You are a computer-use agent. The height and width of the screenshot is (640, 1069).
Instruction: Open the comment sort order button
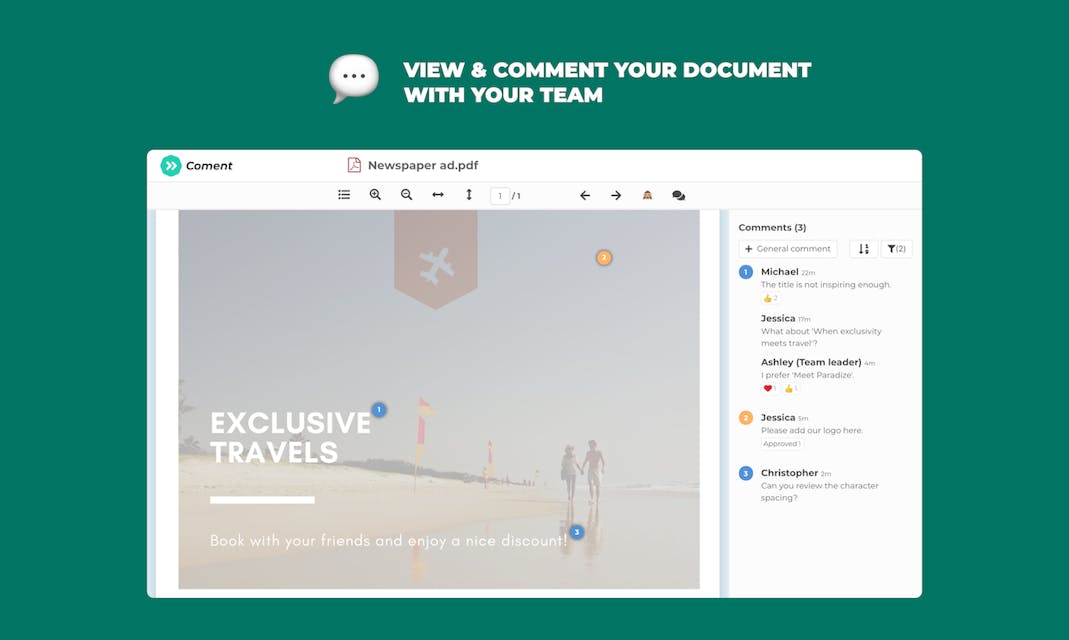(863, 249)
